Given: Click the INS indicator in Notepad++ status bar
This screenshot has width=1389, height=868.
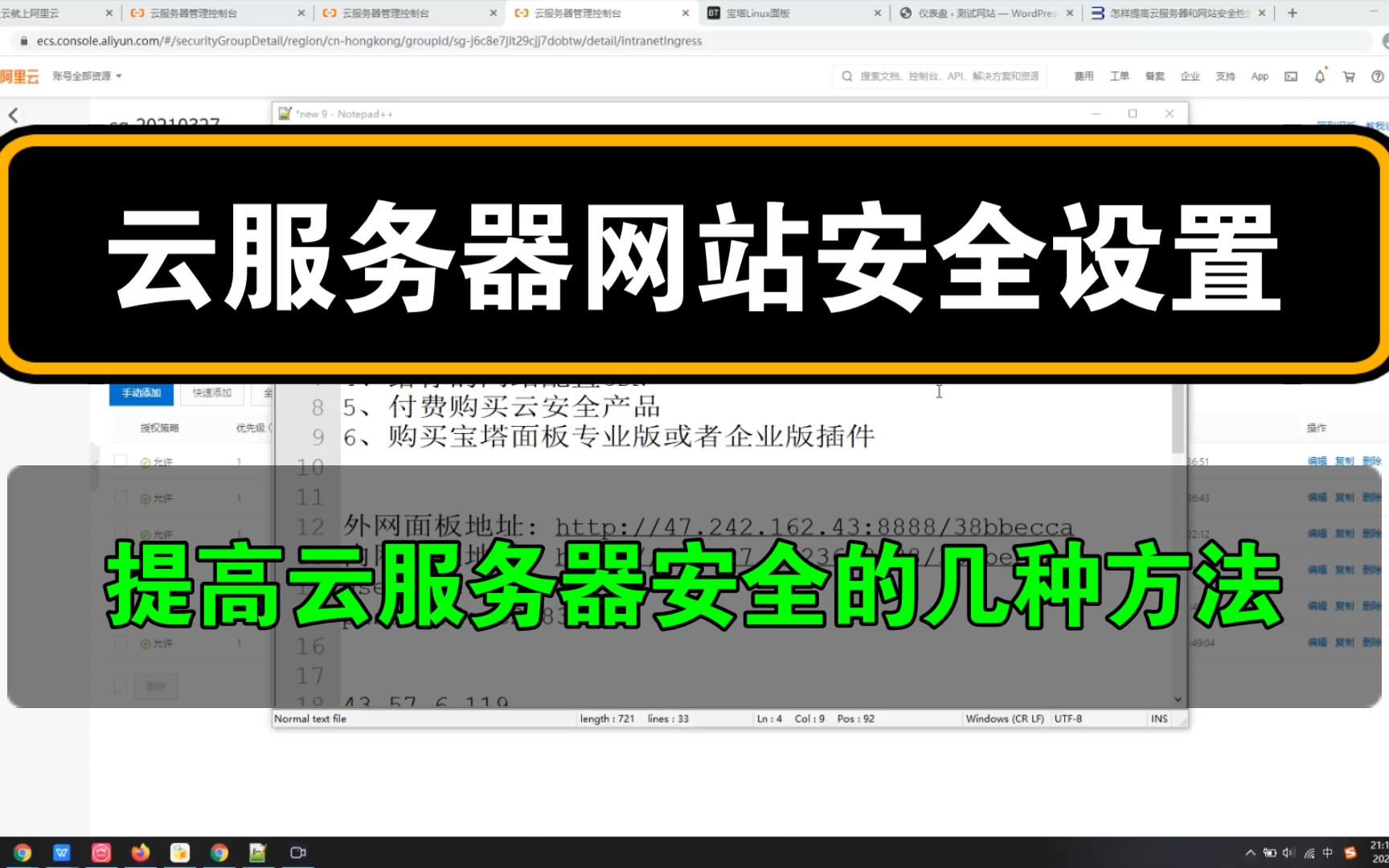Looking at the screenshot, I should click(x=1159, y=719).
